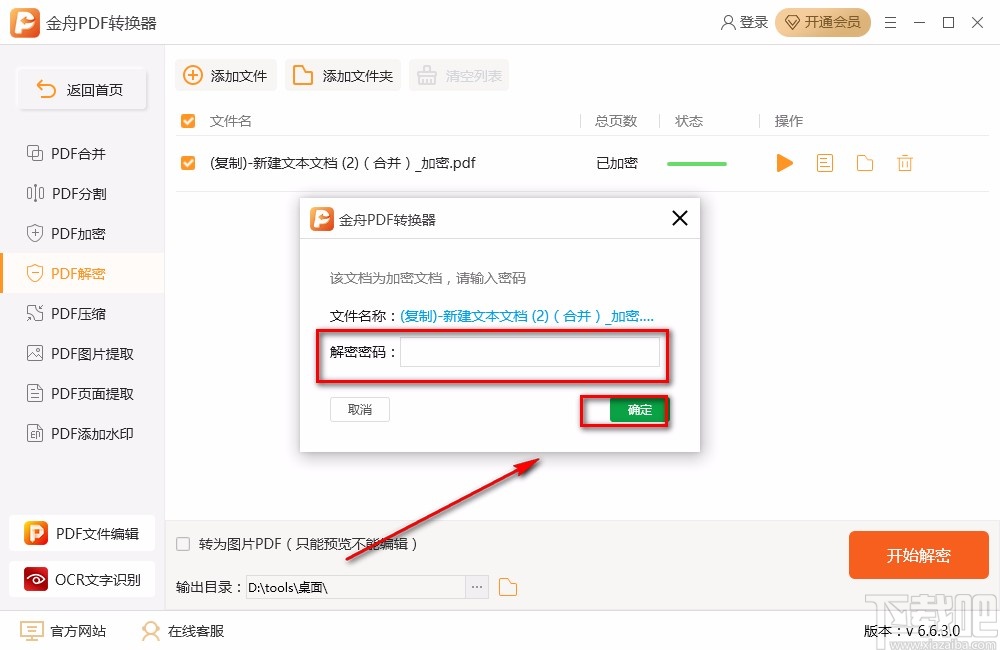Click the 状态 column header
Image resolution: width=1000 pixels, height=650 pixels.
click(x=689, y=121)
